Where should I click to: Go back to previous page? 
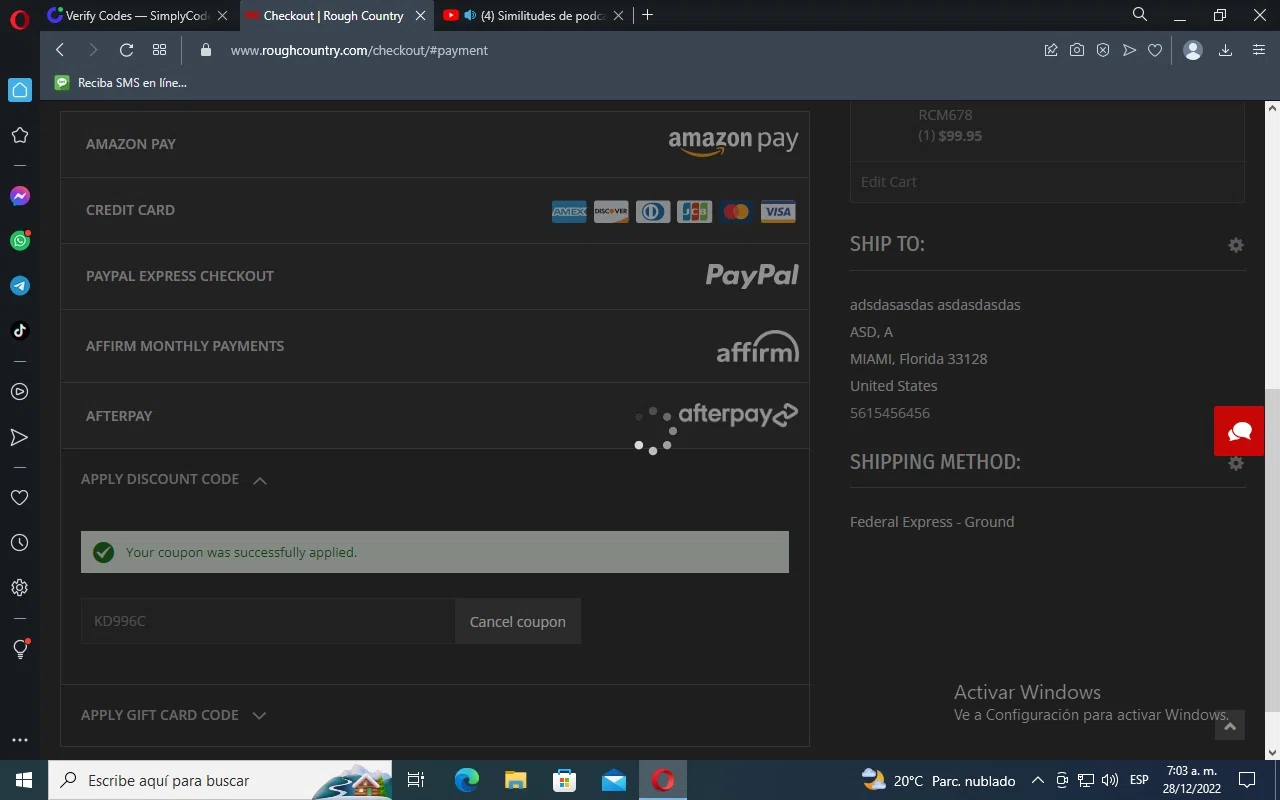coord(60,50)
